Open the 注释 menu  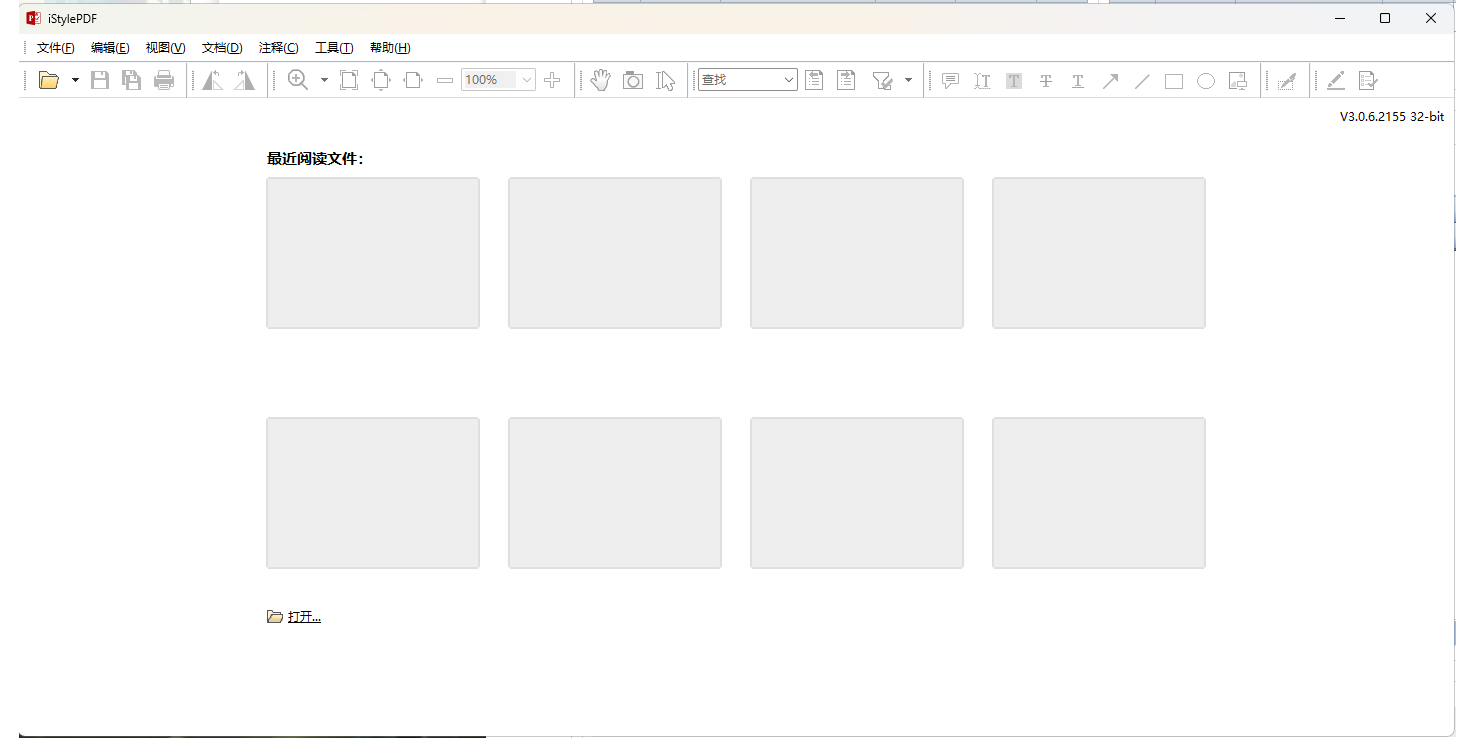(277, 47)
